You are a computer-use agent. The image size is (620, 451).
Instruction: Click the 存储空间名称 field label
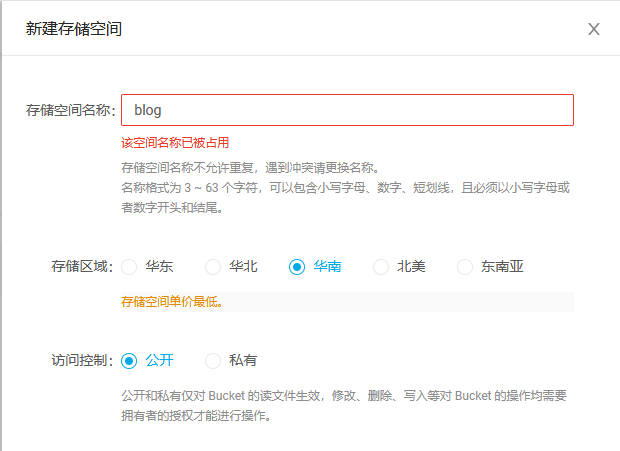coord(70,110)
